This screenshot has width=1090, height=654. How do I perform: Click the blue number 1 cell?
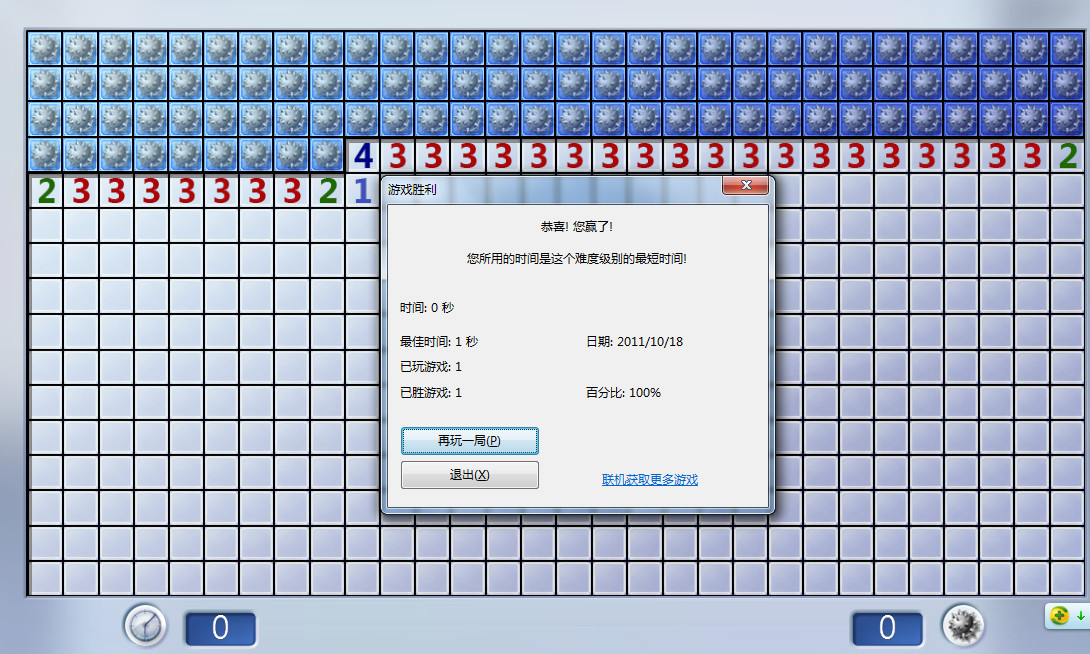(363, 191)
